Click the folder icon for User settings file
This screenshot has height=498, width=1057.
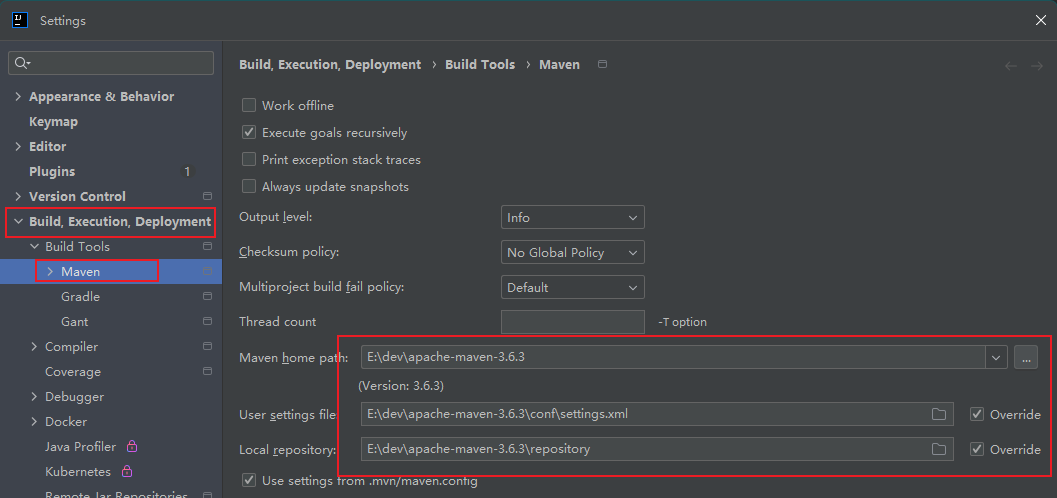click(x=938, y=414)
